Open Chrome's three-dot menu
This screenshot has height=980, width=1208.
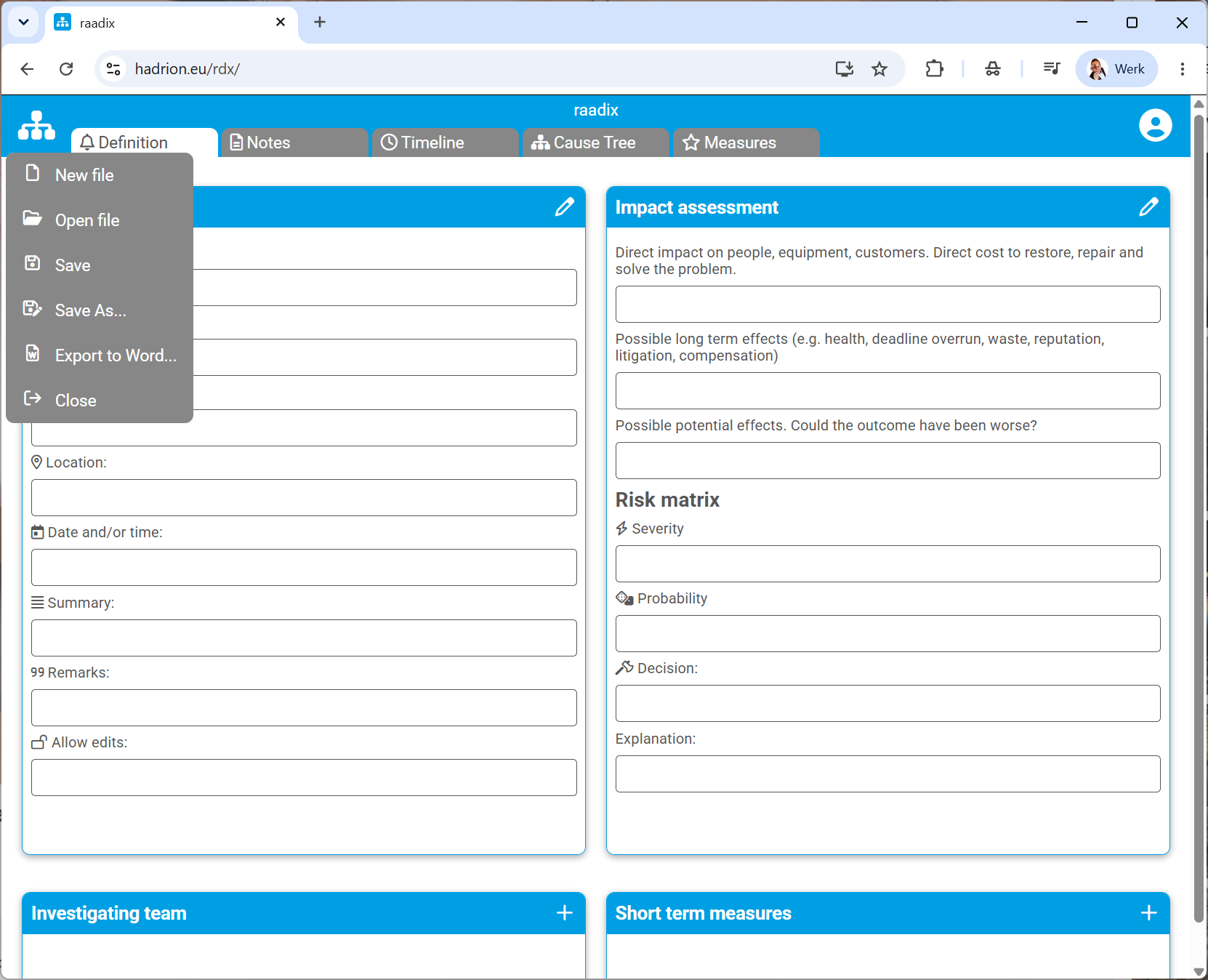pyautogui.click(x=1183, y=69)
